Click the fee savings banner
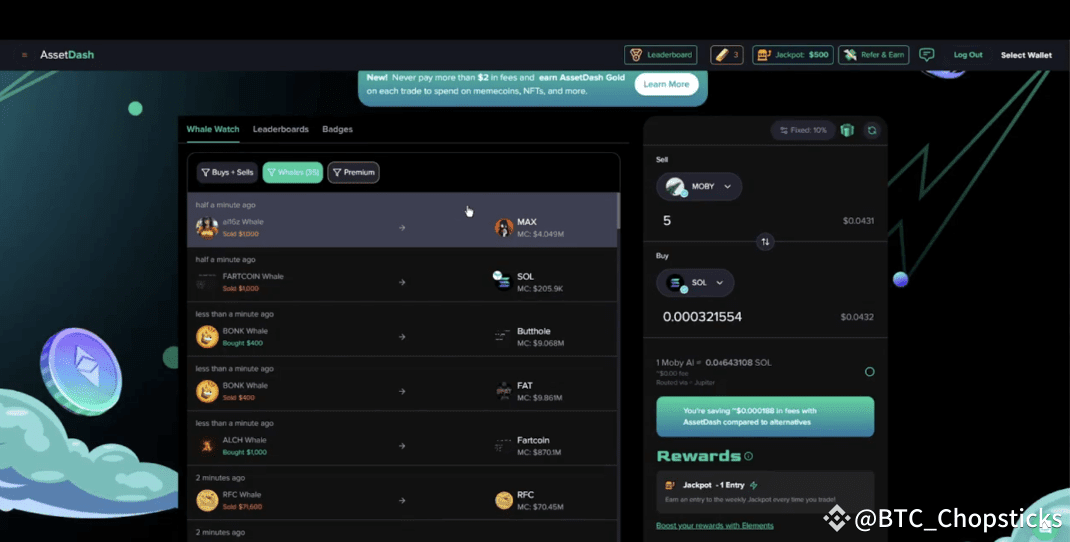 pyautogui.click(x=765, y=416)
